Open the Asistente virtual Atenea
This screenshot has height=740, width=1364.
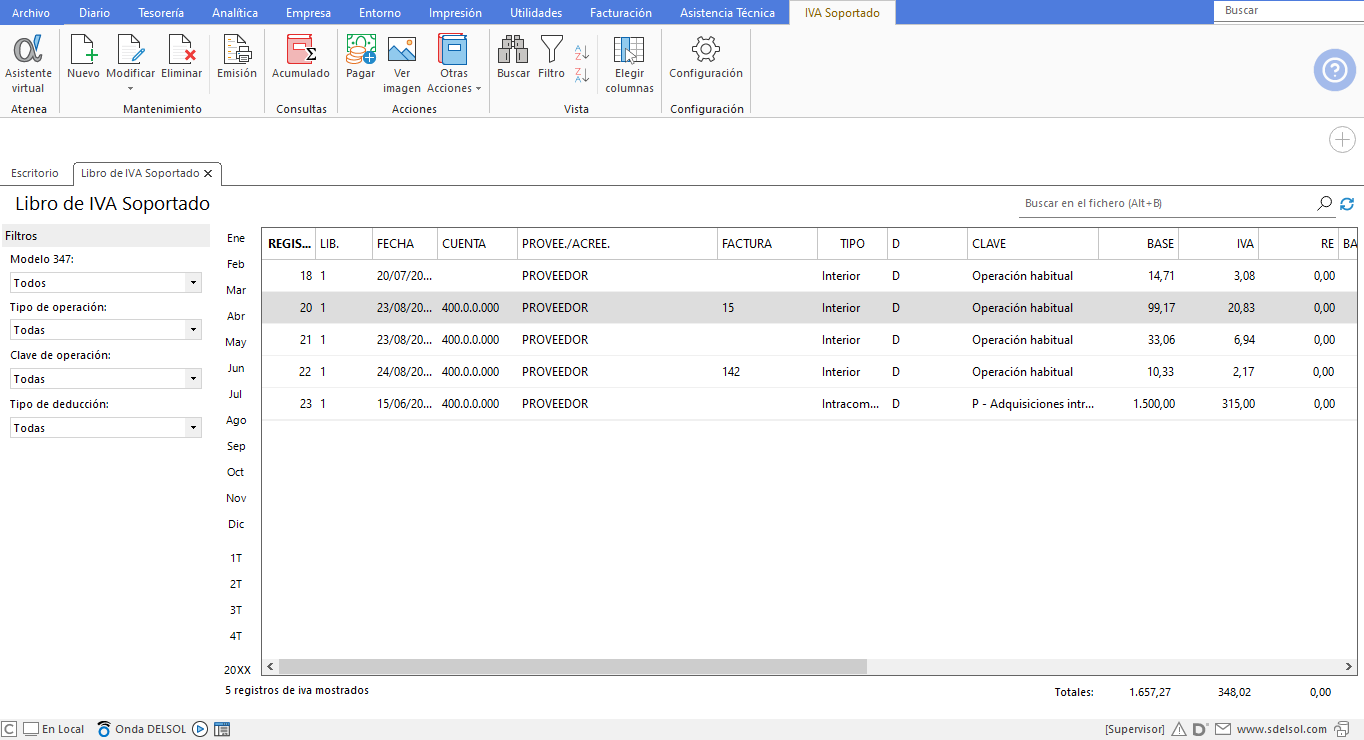tap(28, 64)
